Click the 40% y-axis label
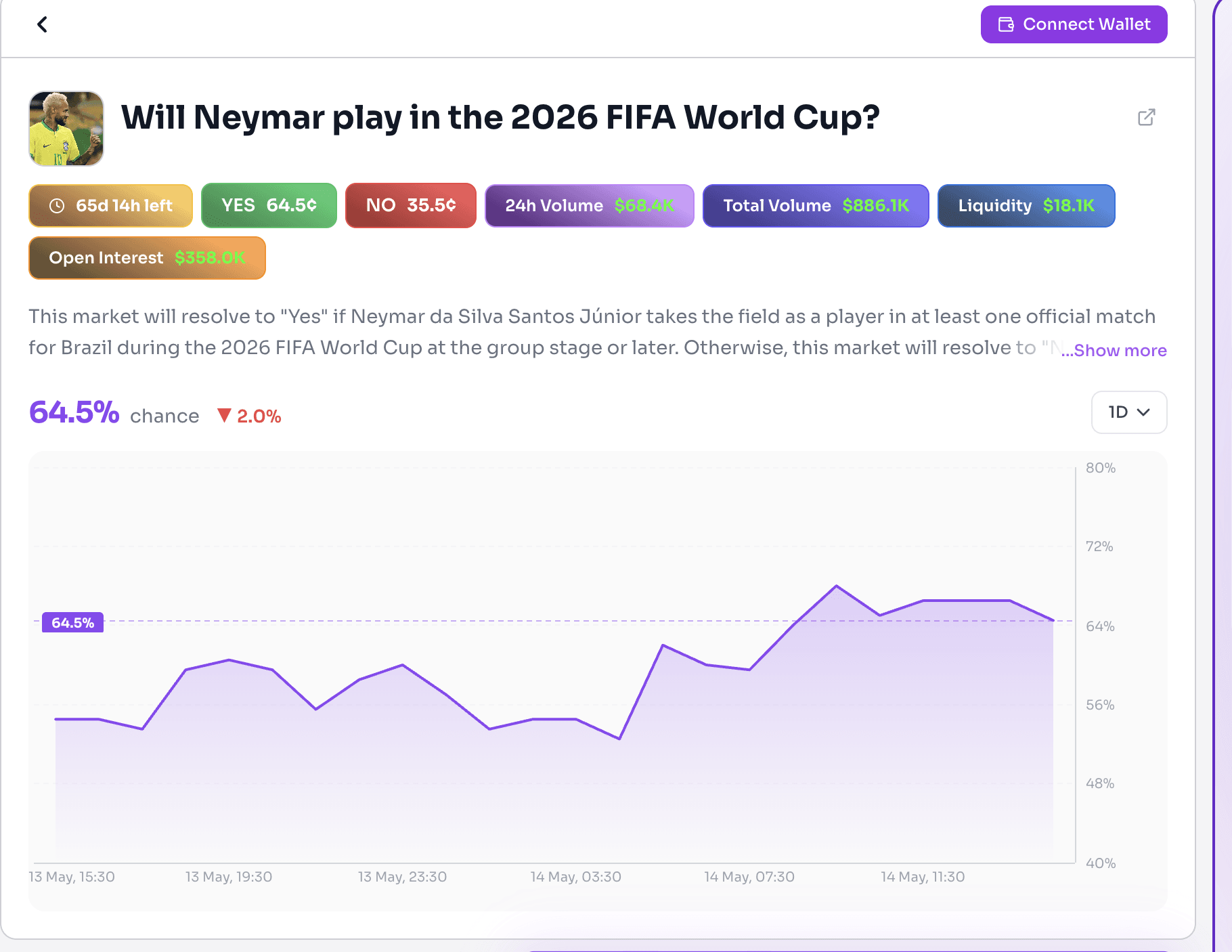The image size is (1232, 952). (x=1101, y=863)
